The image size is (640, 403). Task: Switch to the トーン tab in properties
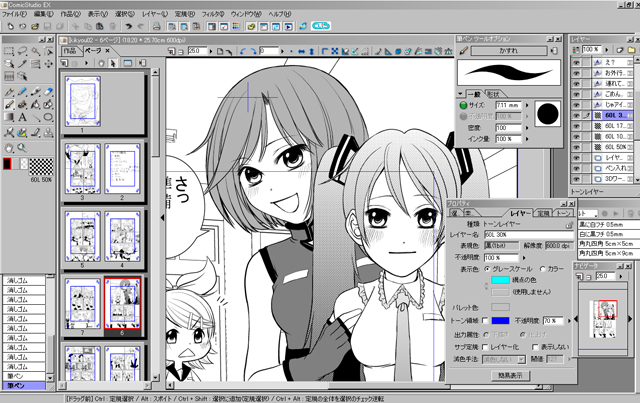[564, 213]
